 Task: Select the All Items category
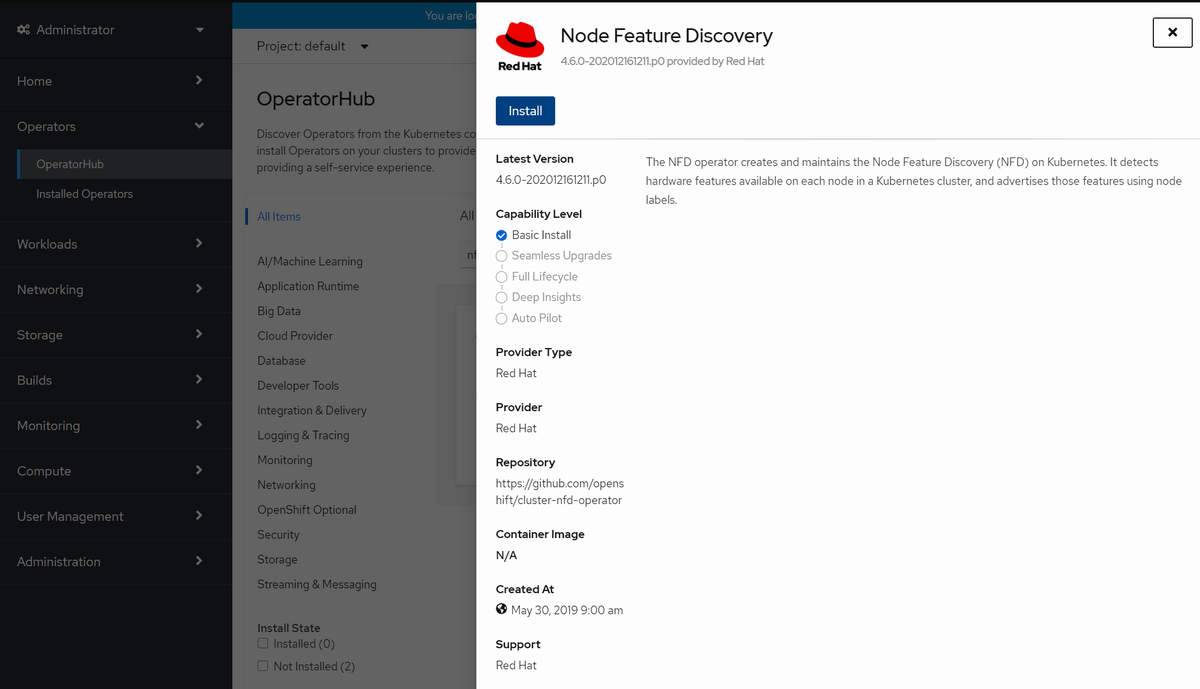279,216
